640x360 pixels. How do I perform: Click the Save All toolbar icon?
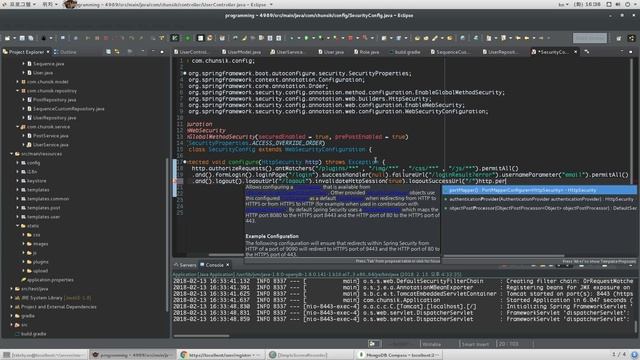click(x=31, y=38)
